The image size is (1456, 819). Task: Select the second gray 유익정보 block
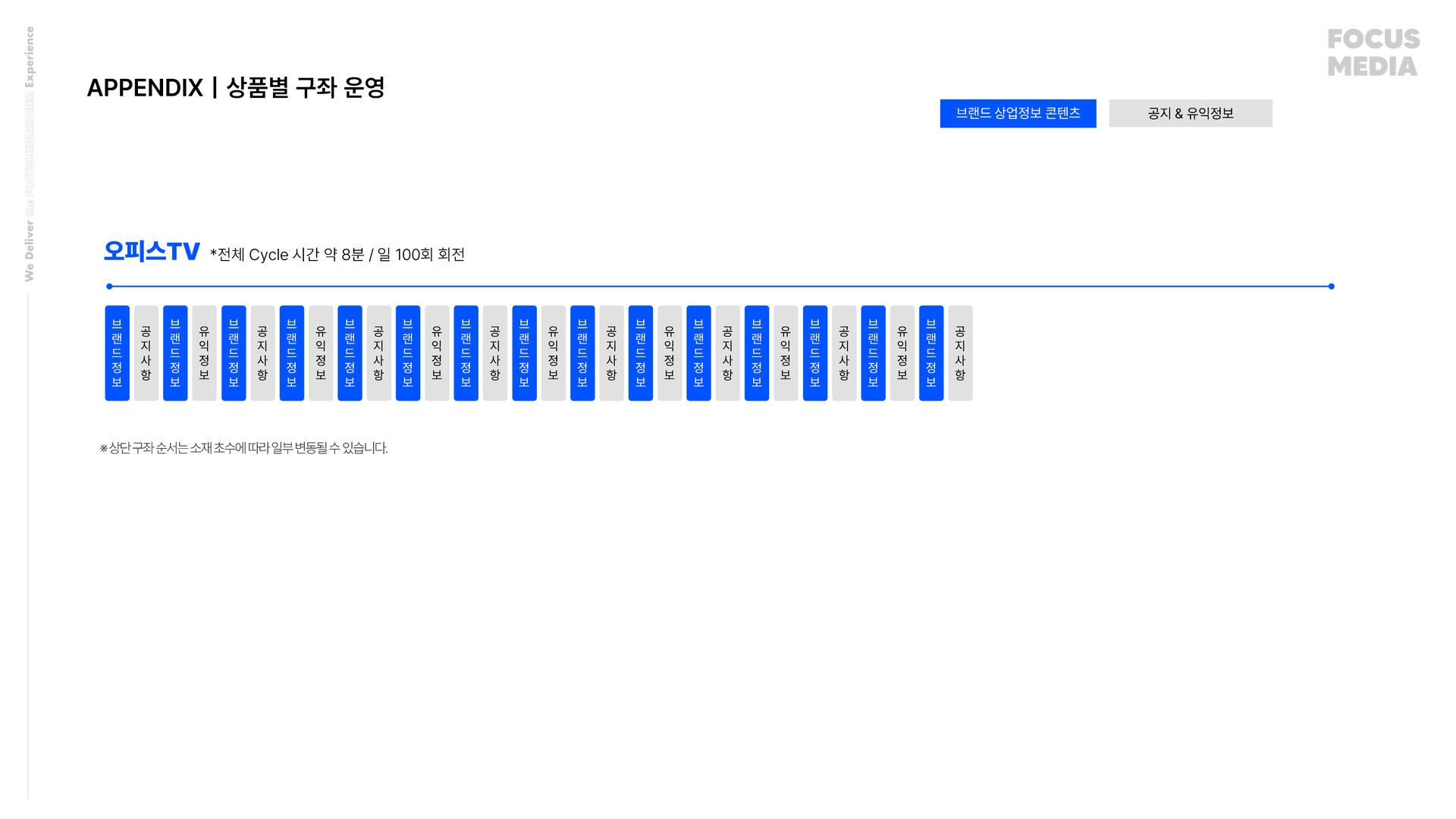pos(321,353)
